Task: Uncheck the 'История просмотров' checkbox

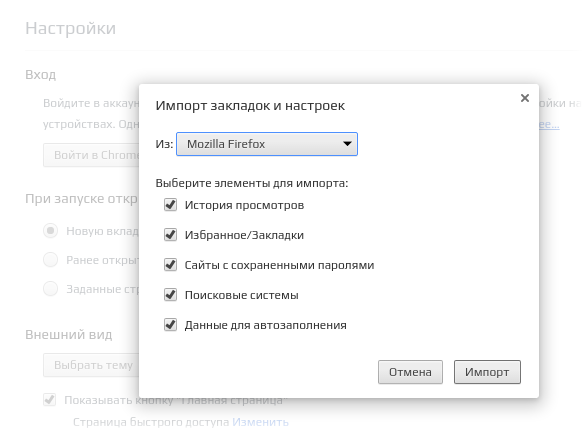Action: tap(170, 205)
